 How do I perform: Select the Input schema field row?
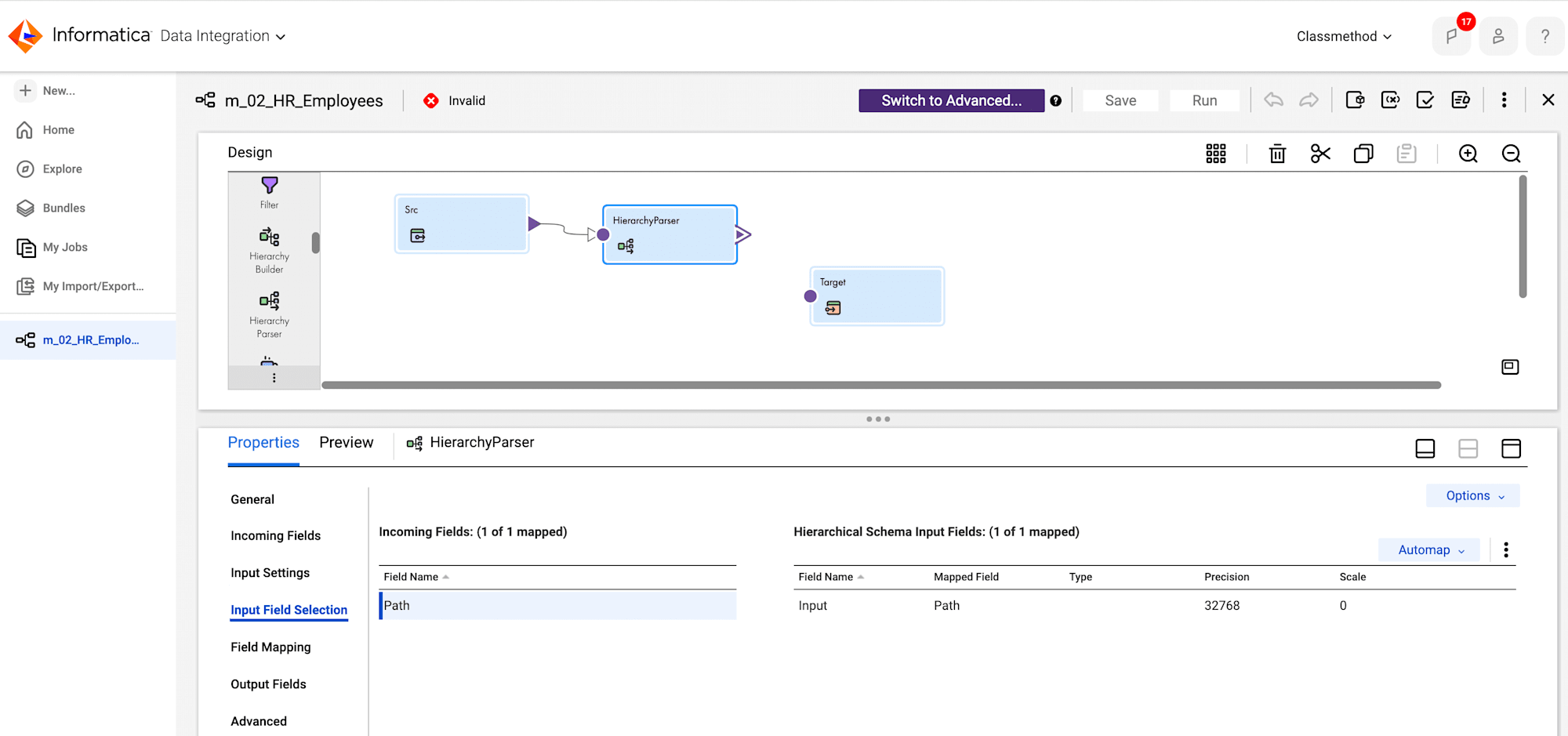click(1155, 605)
